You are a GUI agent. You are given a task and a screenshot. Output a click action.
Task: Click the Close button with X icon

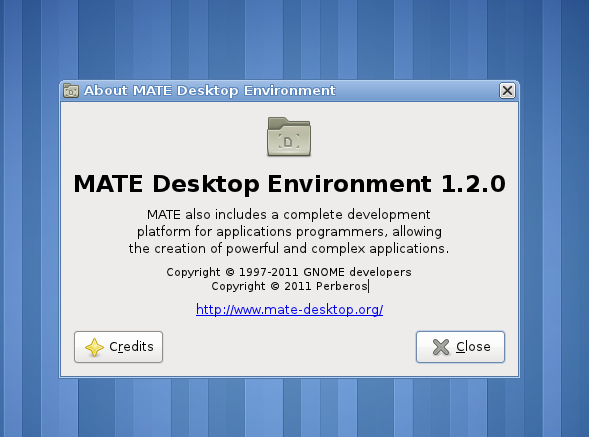[x=460, y=347]
